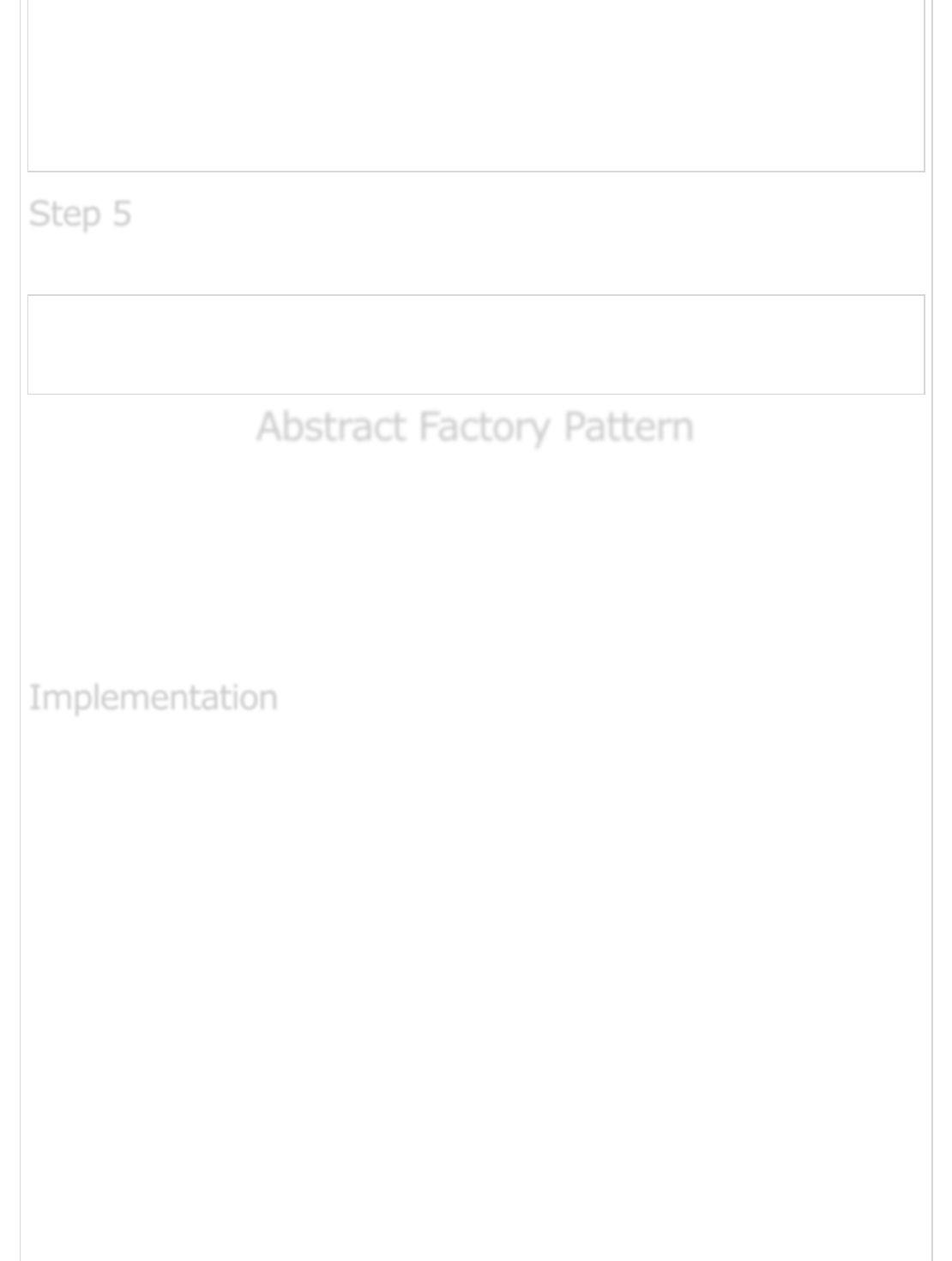Click inside the empty box below Step 5
952x1261 pixels.
point(476,345)
